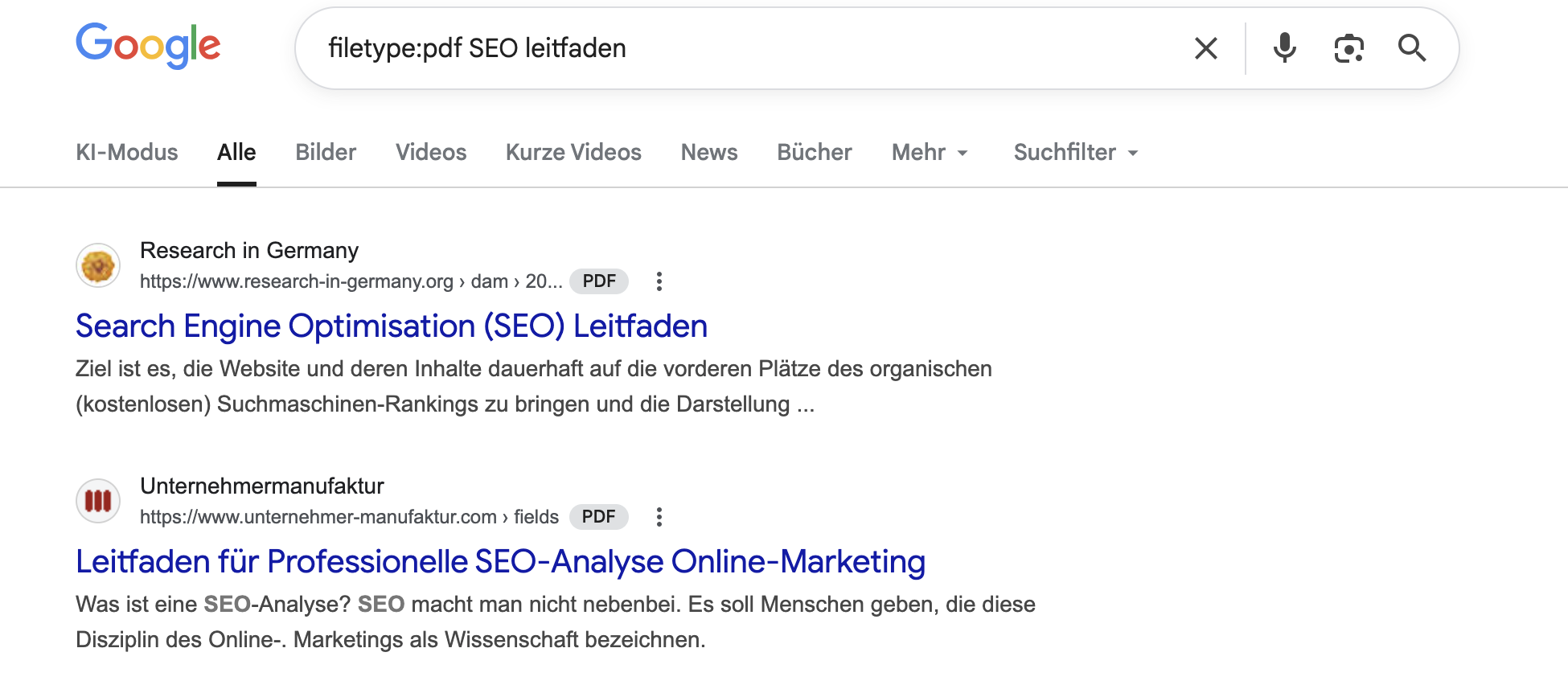Expand the Suchfilter dropdown
Screen dimensions: 1568x685
click(x=1077, y=152)
